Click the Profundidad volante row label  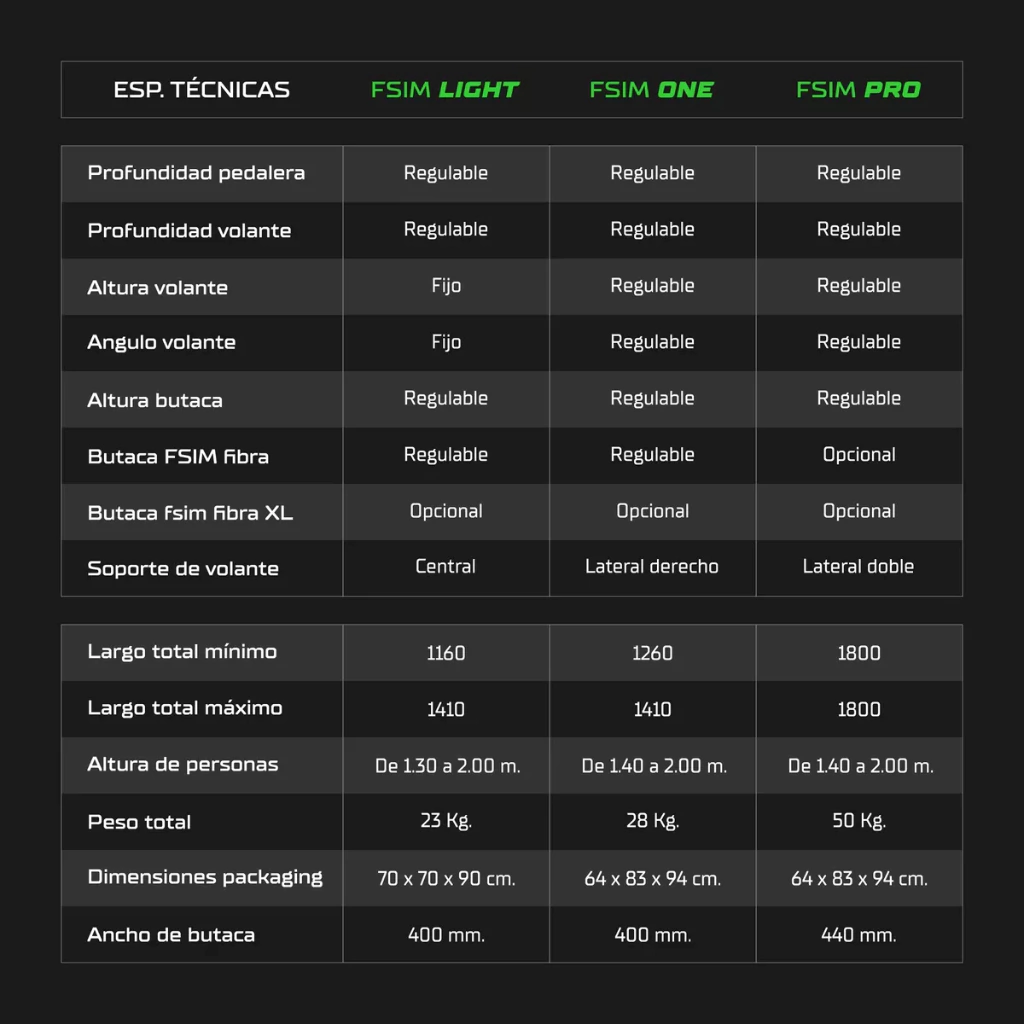(x=189, y=230)
